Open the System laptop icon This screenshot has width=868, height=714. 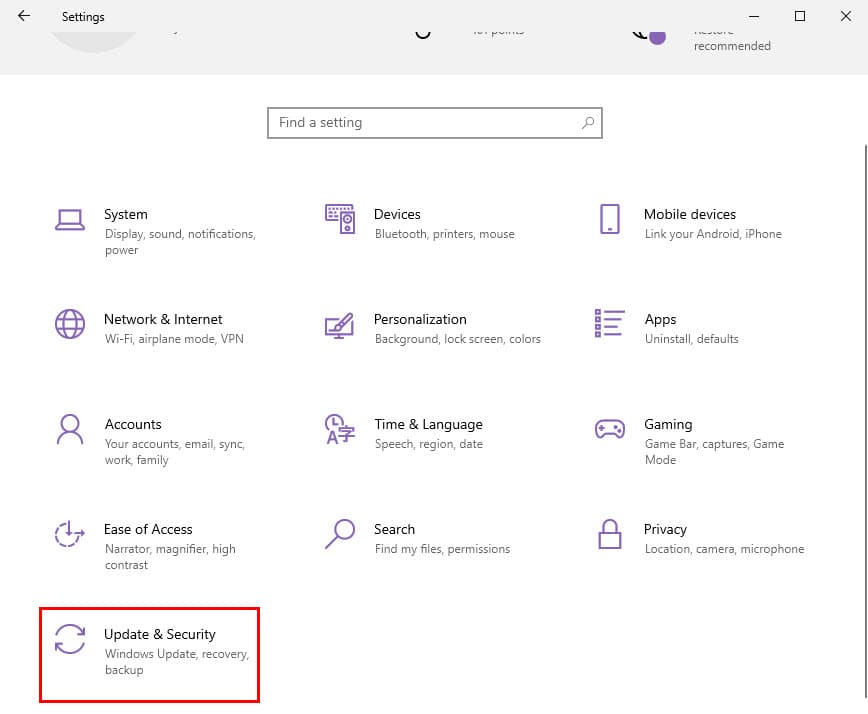click(x=70, y=220)
